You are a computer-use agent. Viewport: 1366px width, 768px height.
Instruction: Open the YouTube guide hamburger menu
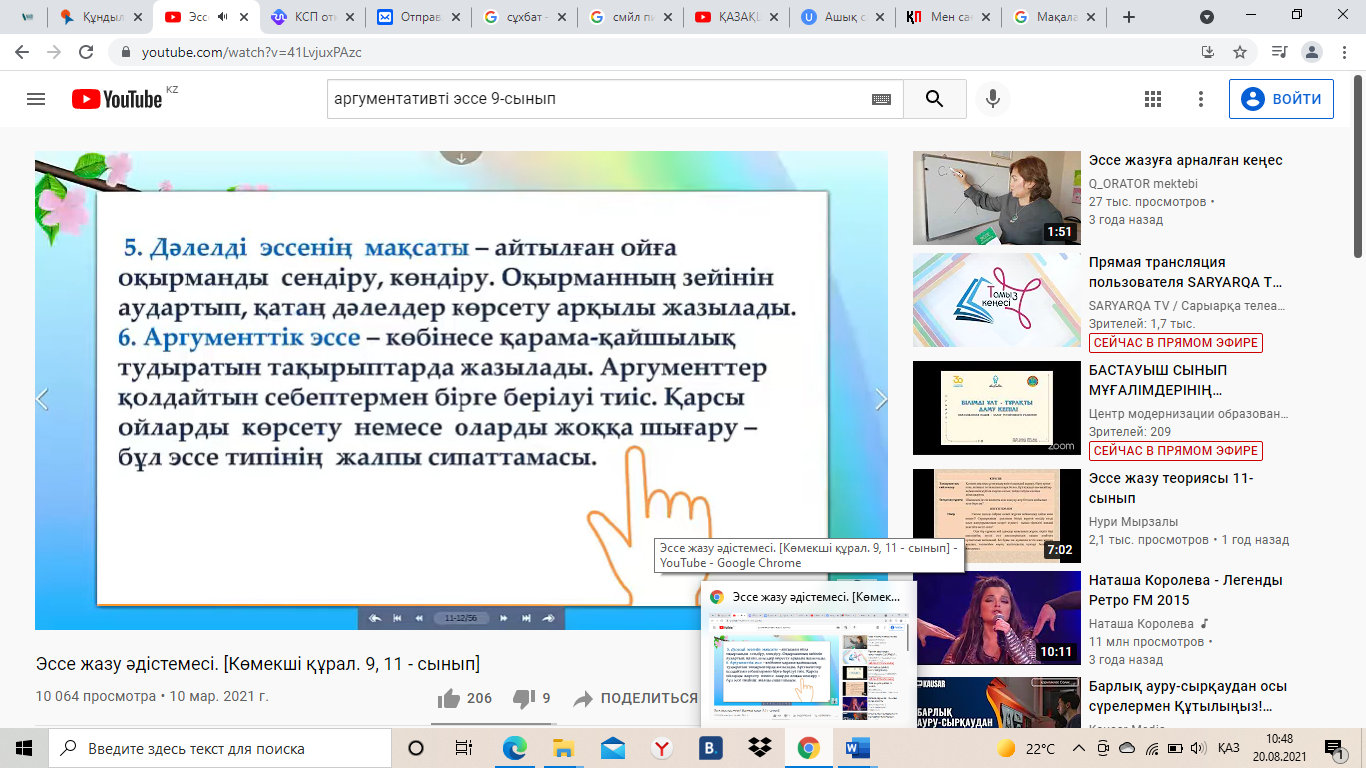click(x=36, y=99)
